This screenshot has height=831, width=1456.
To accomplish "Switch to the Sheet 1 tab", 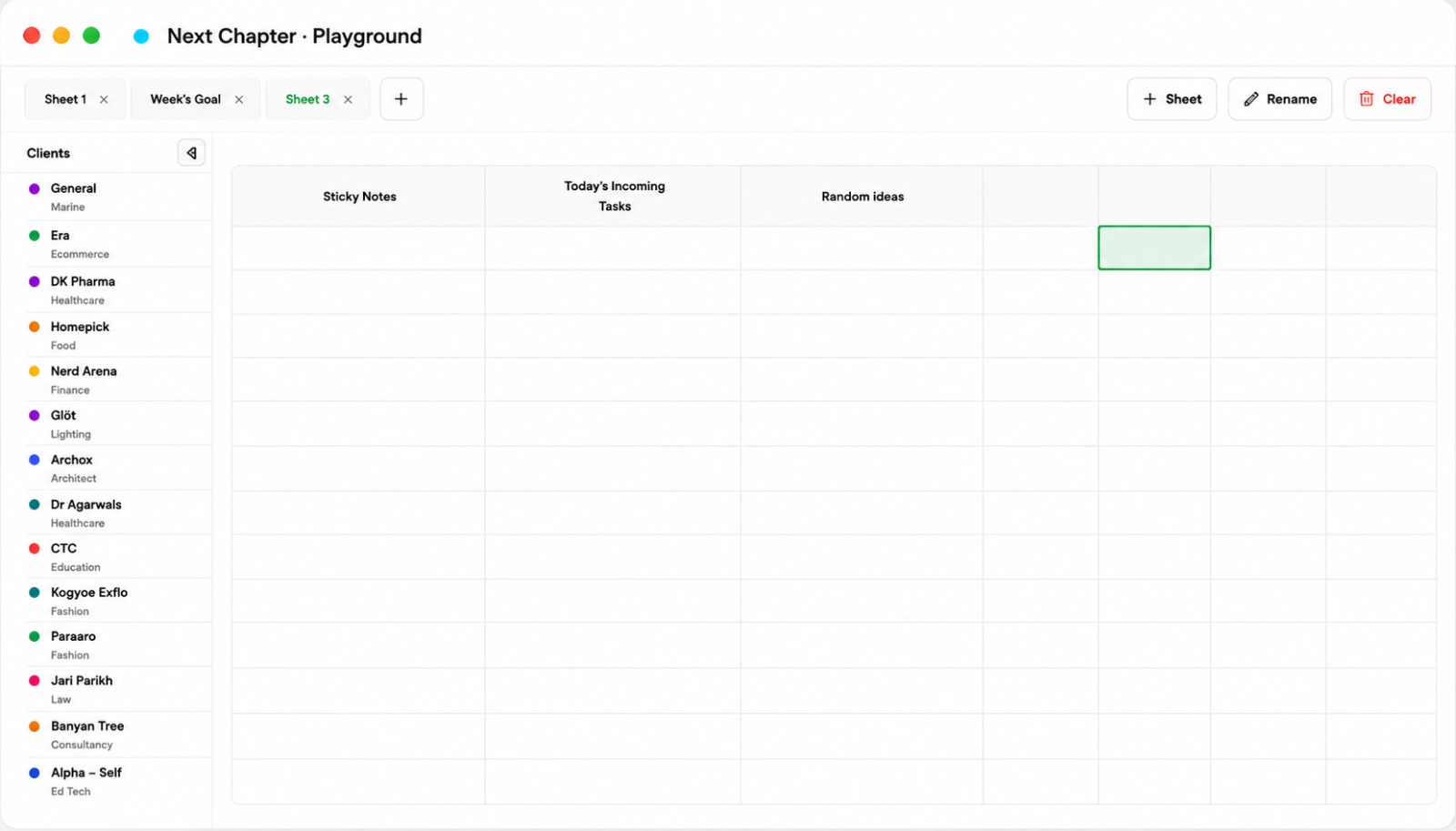I will [x=66, y=99].
